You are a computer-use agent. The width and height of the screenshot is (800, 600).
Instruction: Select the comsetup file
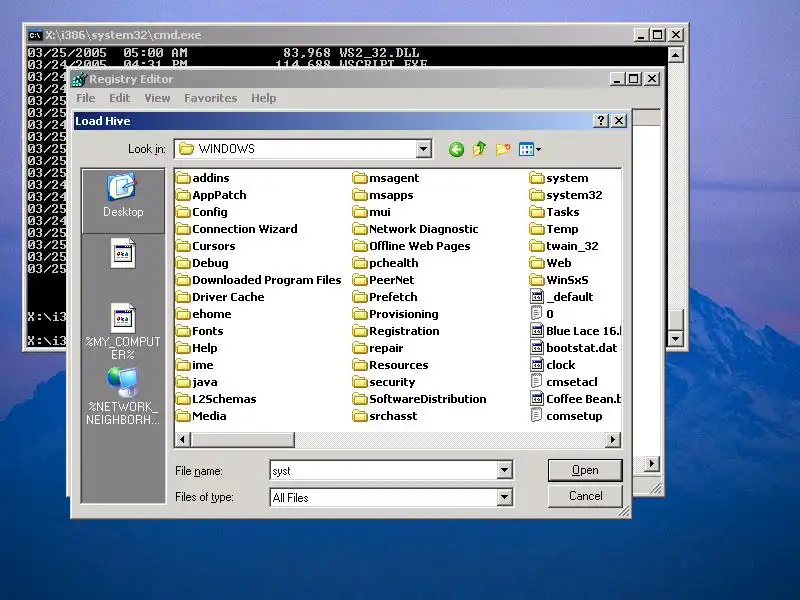click(566, 416)
